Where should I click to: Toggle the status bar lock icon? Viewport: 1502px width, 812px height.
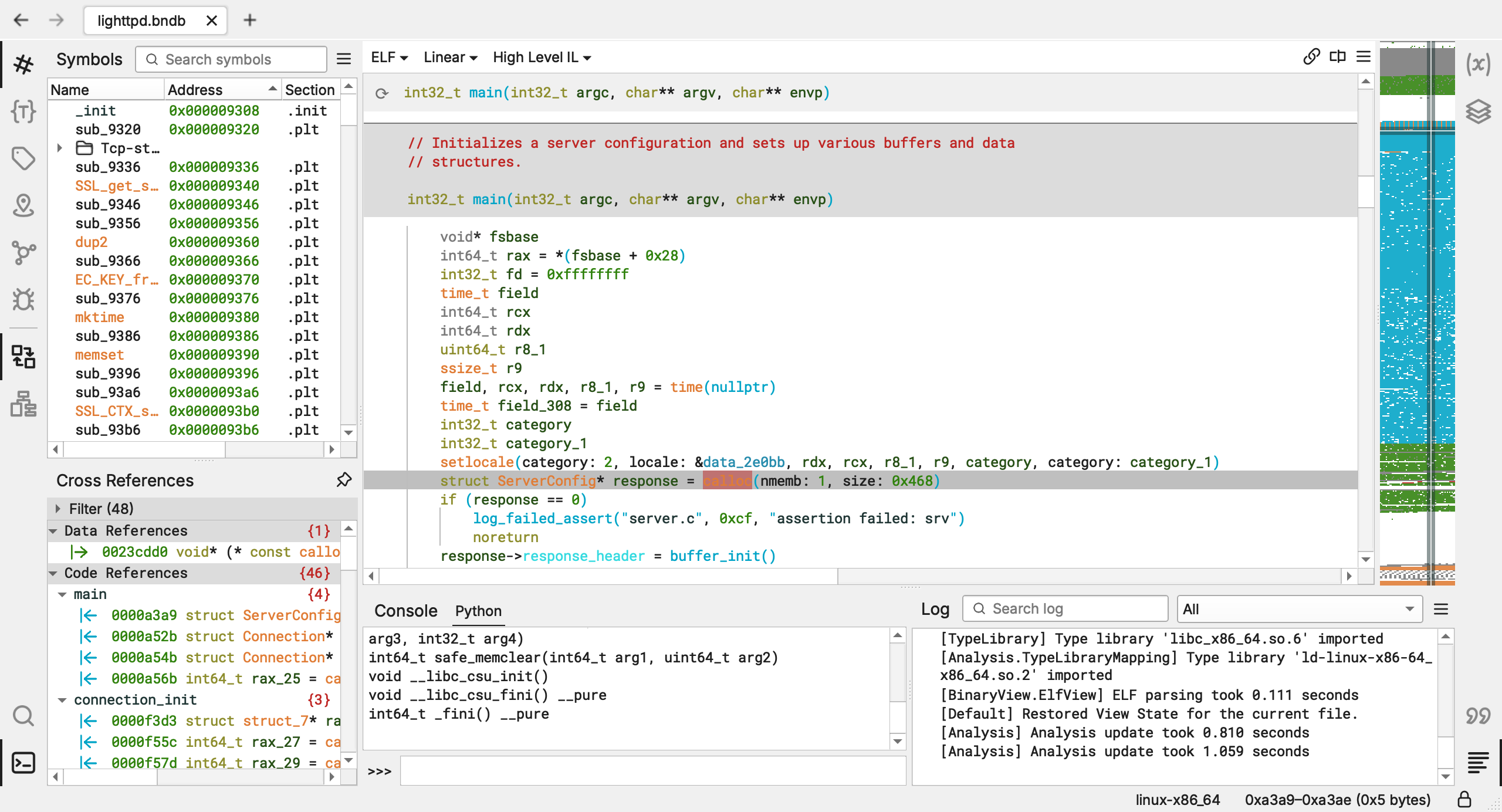coord(1464,799)
